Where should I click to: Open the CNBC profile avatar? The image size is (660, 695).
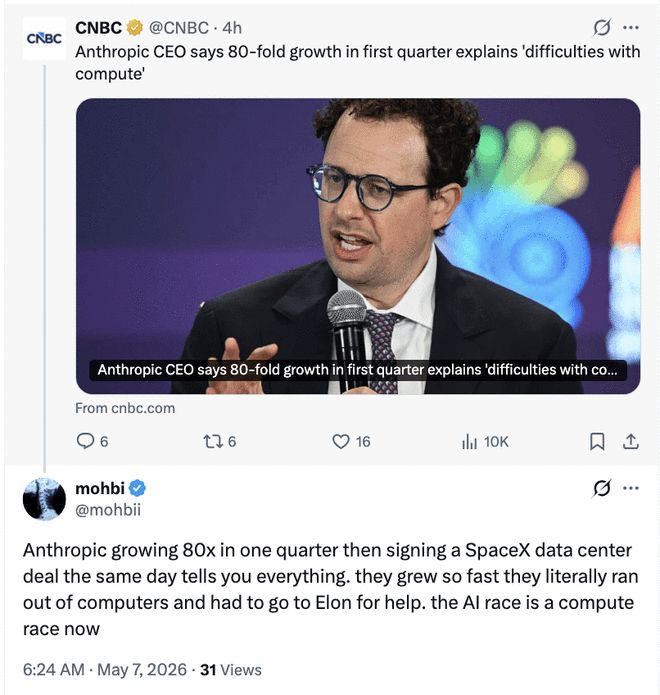pyautogui.click(x=44, y=39)
